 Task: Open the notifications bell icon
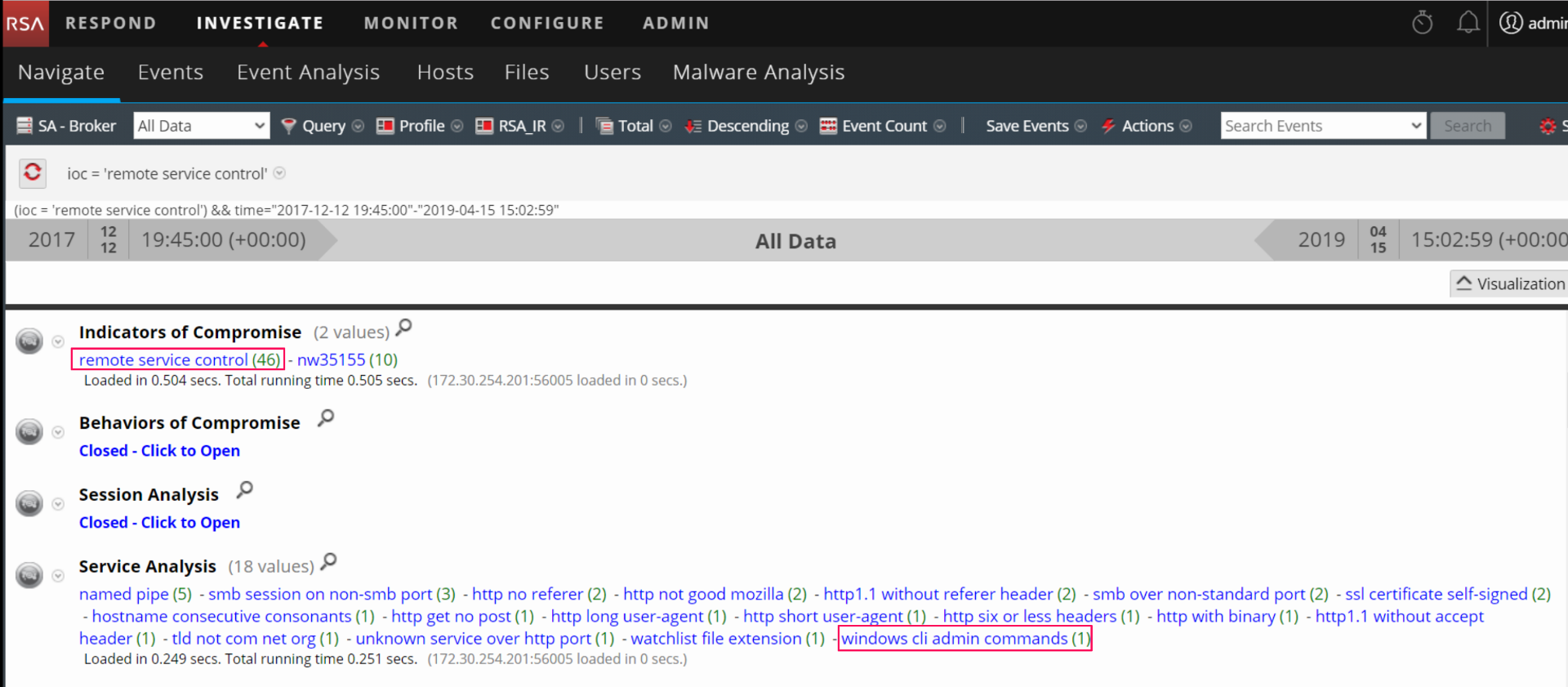(x=1468, y=23)
